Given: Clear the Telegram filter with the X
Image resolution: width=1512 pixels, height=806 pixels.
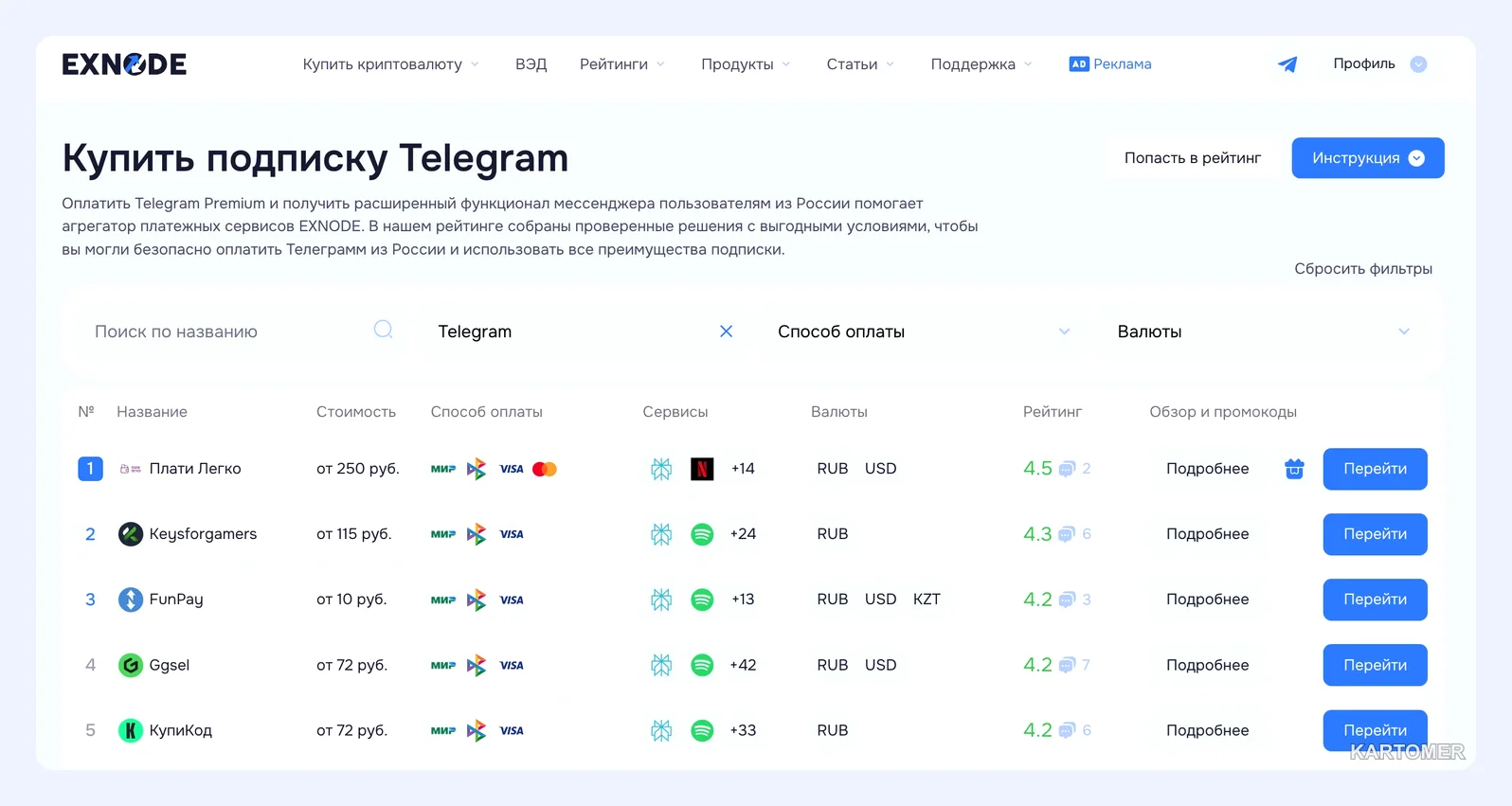Looking at the screenshot, I should point(726,331).
